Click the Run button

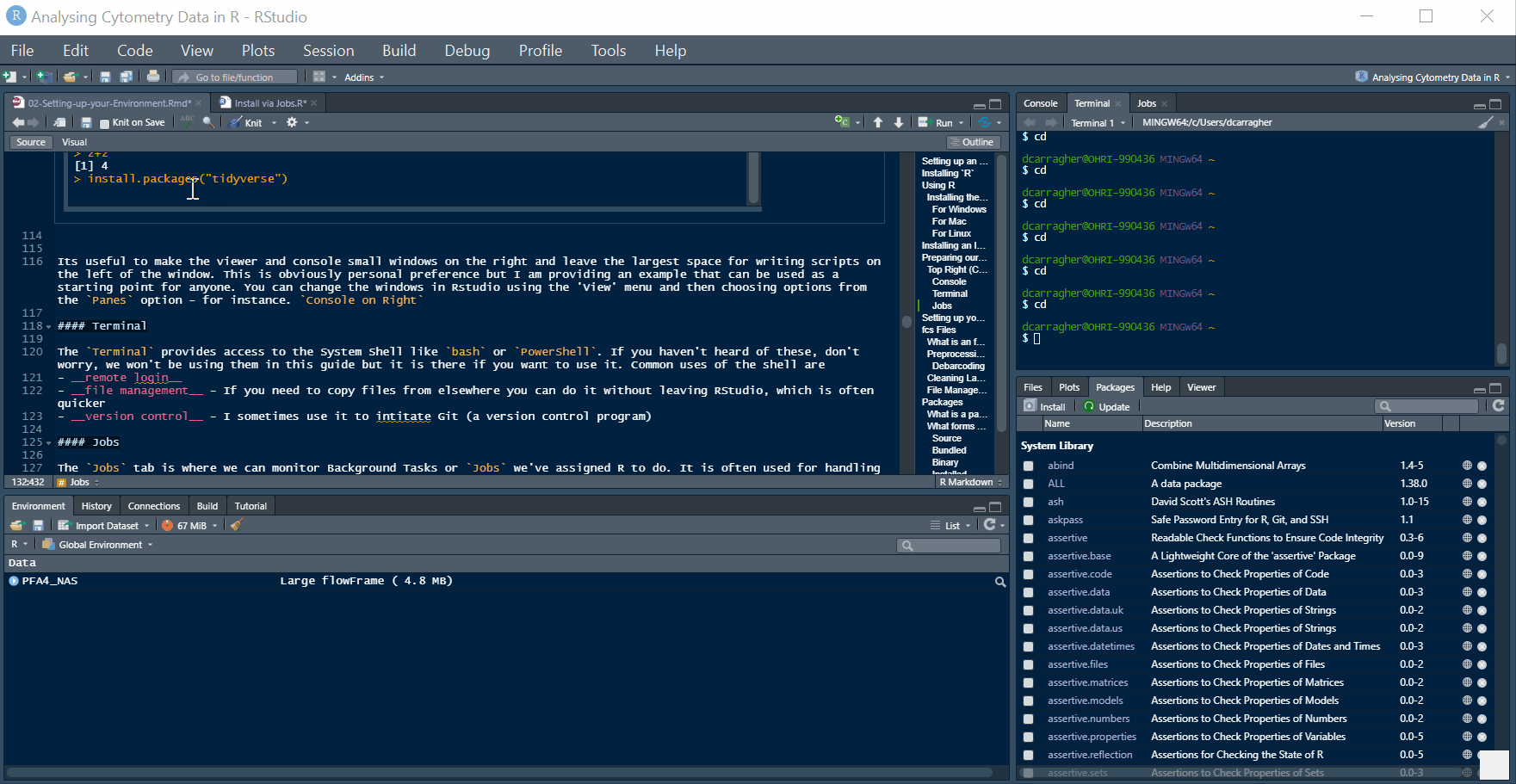[x=936, y=122]
